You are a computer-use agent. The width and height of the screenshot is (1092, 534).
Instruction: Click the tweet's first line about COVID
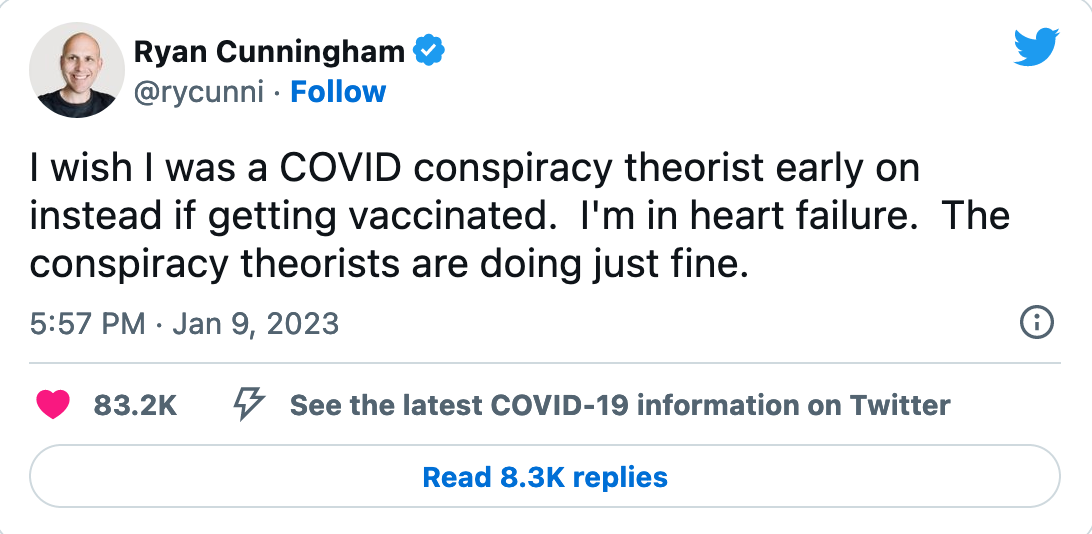pos(474,168)
